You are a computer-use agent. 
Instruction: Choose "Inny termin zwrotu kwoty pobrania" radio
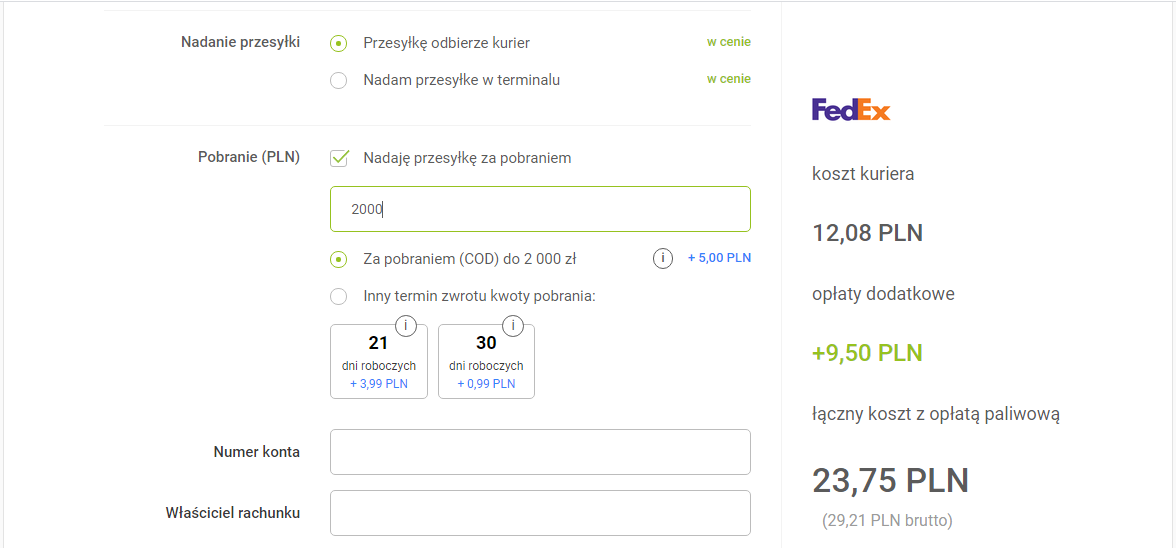click(x=339, y=296)
